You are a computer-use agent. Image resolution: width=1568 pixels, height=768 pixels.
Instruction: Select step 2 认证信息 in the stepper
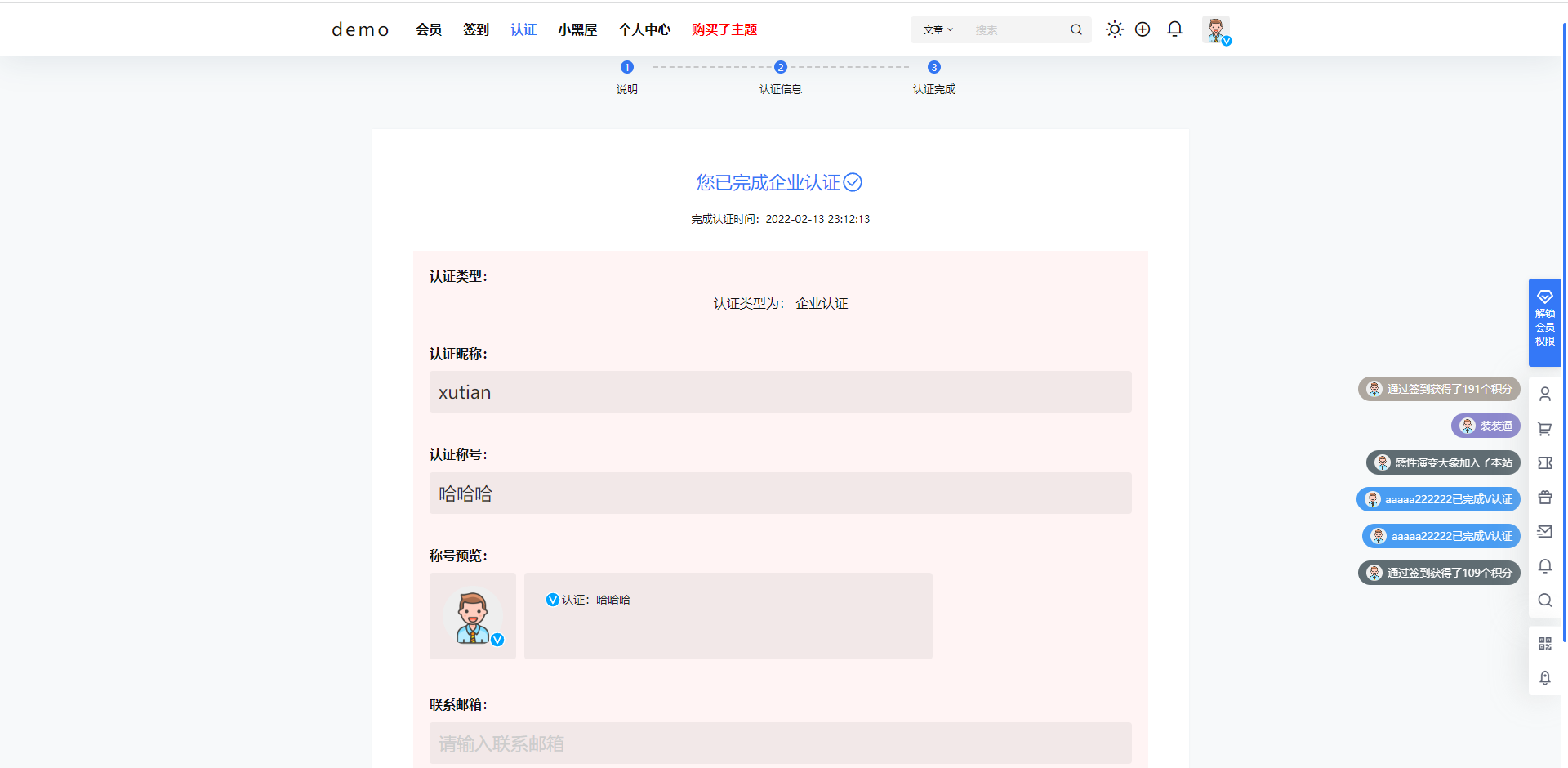click(781, 67)
